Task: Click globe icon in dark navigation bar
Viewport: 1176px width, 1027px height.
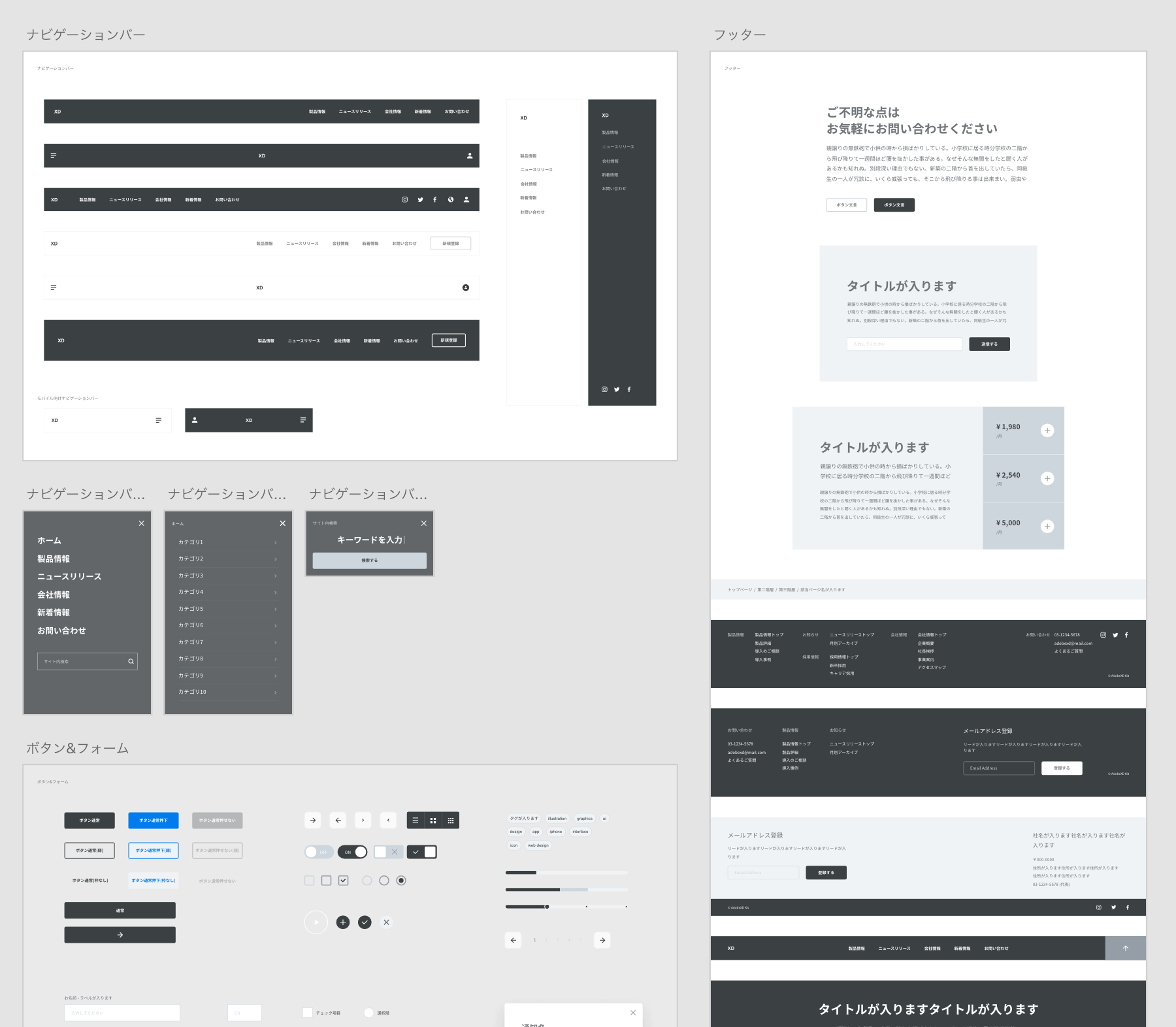Action: pyautogui.click(x=451, y=200)
